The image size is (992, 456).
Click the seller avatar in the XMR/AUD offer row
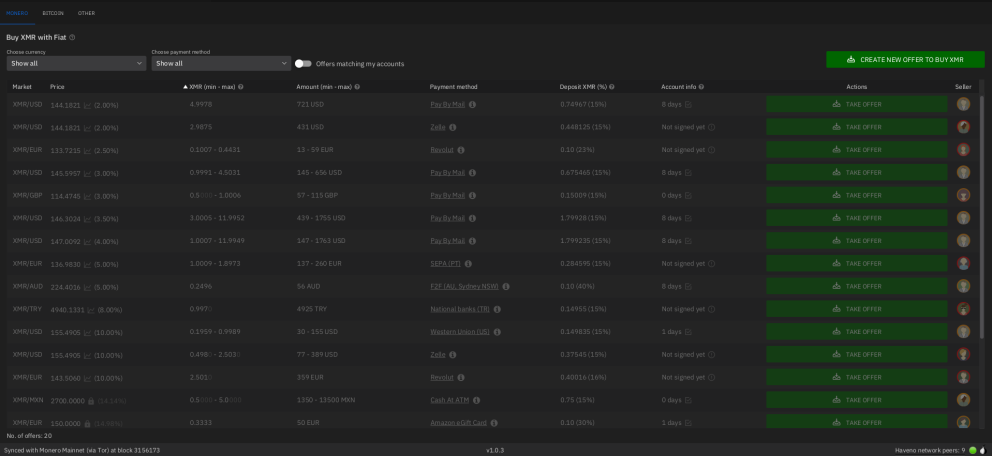pyautogui.click(x=963, y=287)
